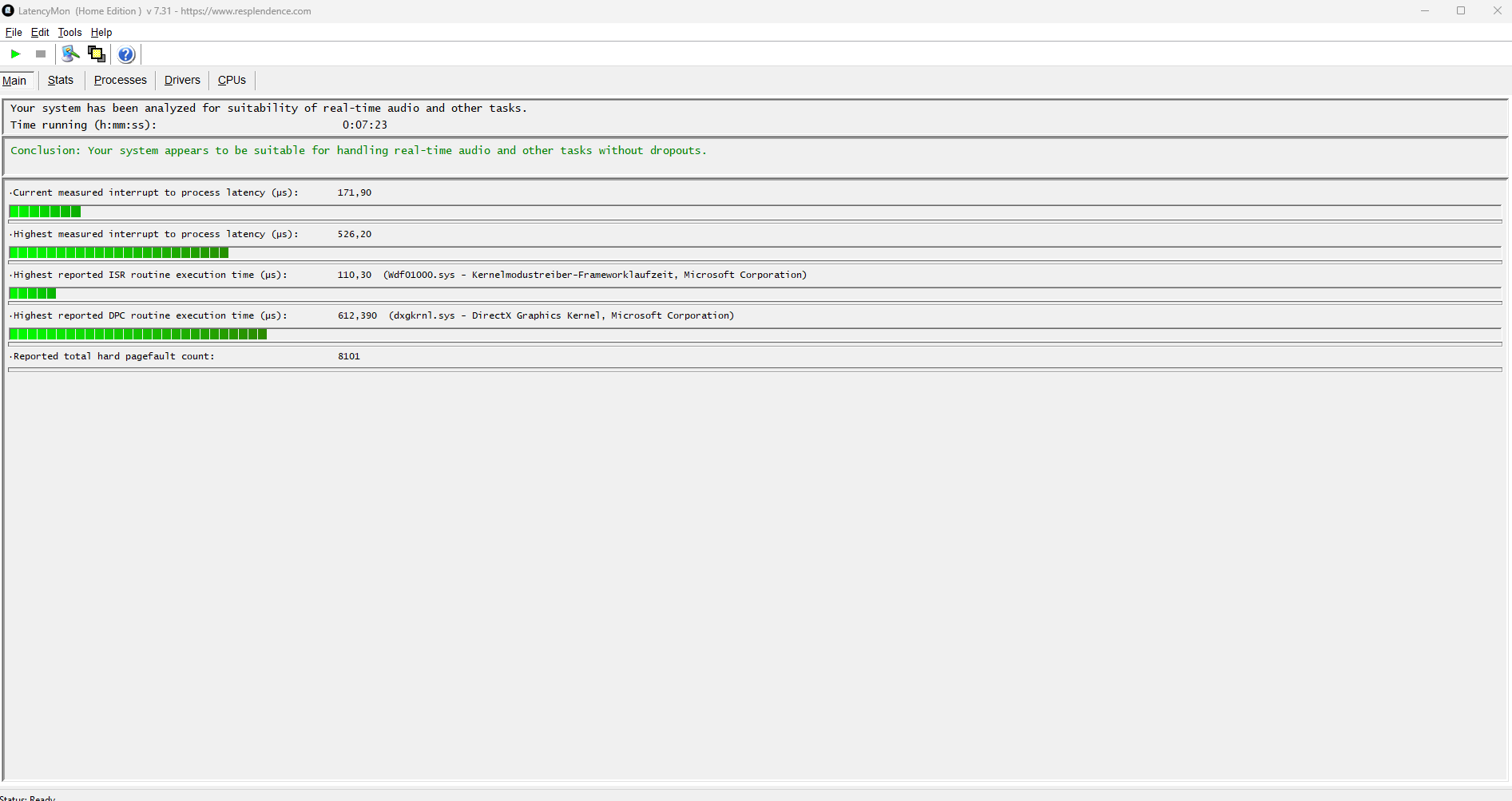Click the 'Highest reported ISR routine execution time' label

(149, 276)
